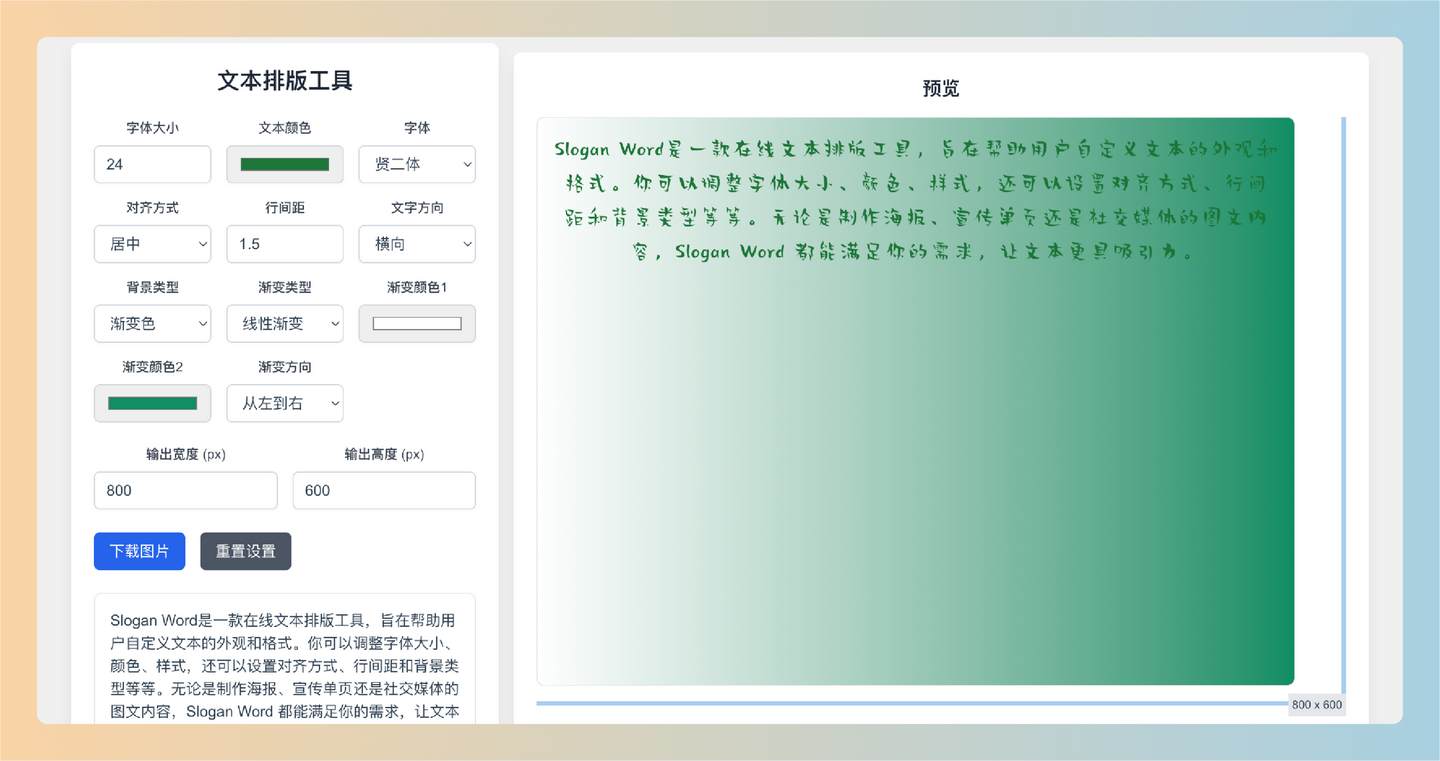Viewport: 1440px width, 761px height.
Task: Click inside the Slogan Word text area
Action: pyautogui.click(x=285, y=660)
